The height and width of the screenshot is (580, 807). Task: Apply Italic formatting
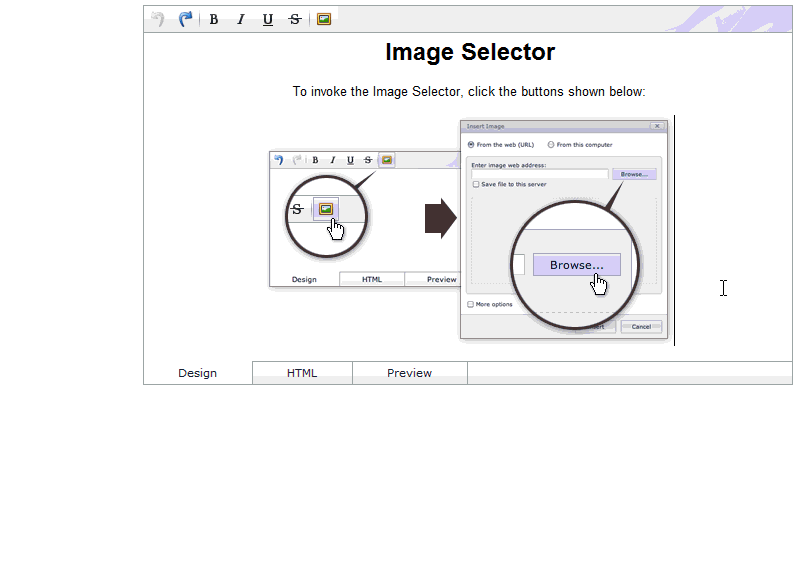pyautogui.click(x=239, y=18)
